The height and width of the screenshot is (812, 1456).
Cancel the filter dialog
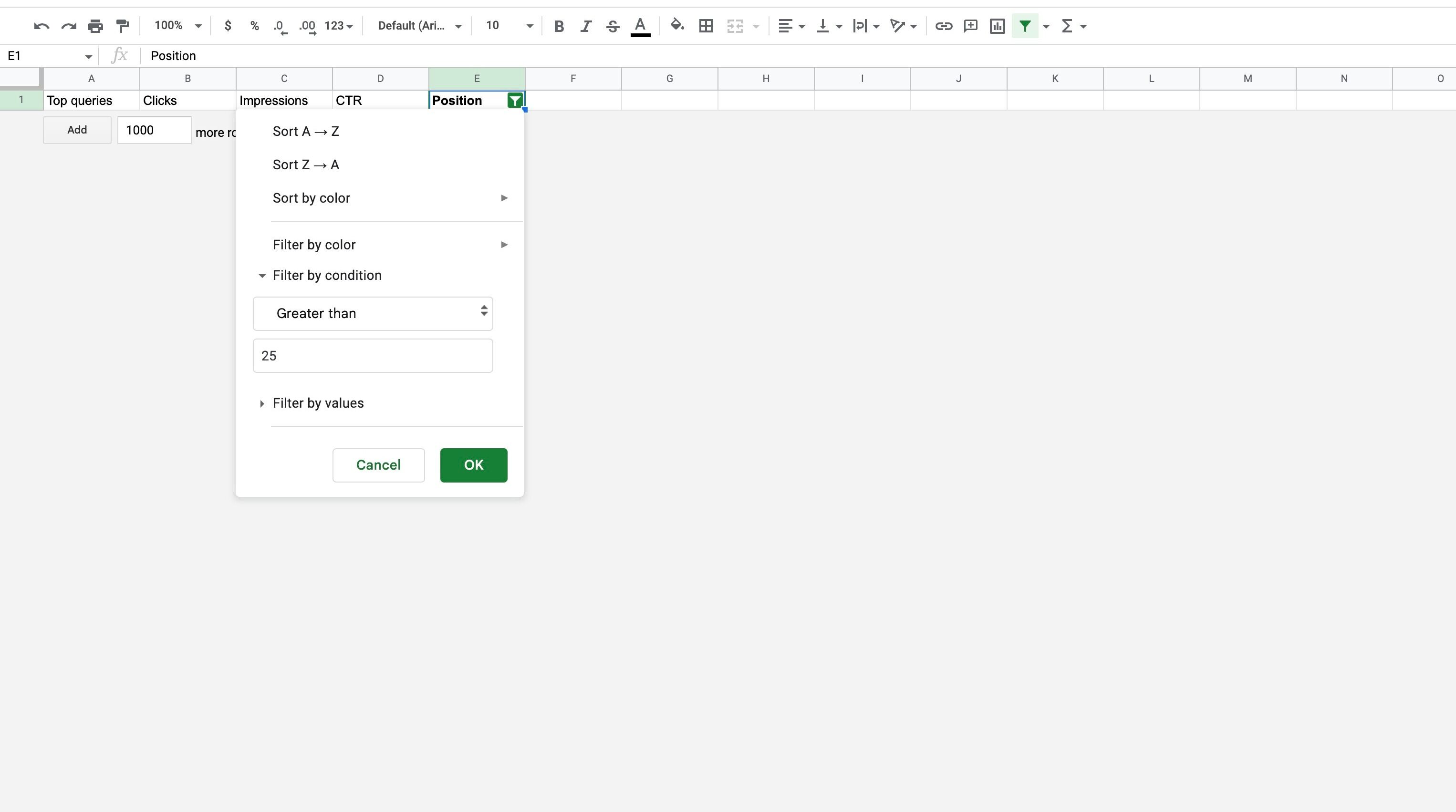(379, 465)
